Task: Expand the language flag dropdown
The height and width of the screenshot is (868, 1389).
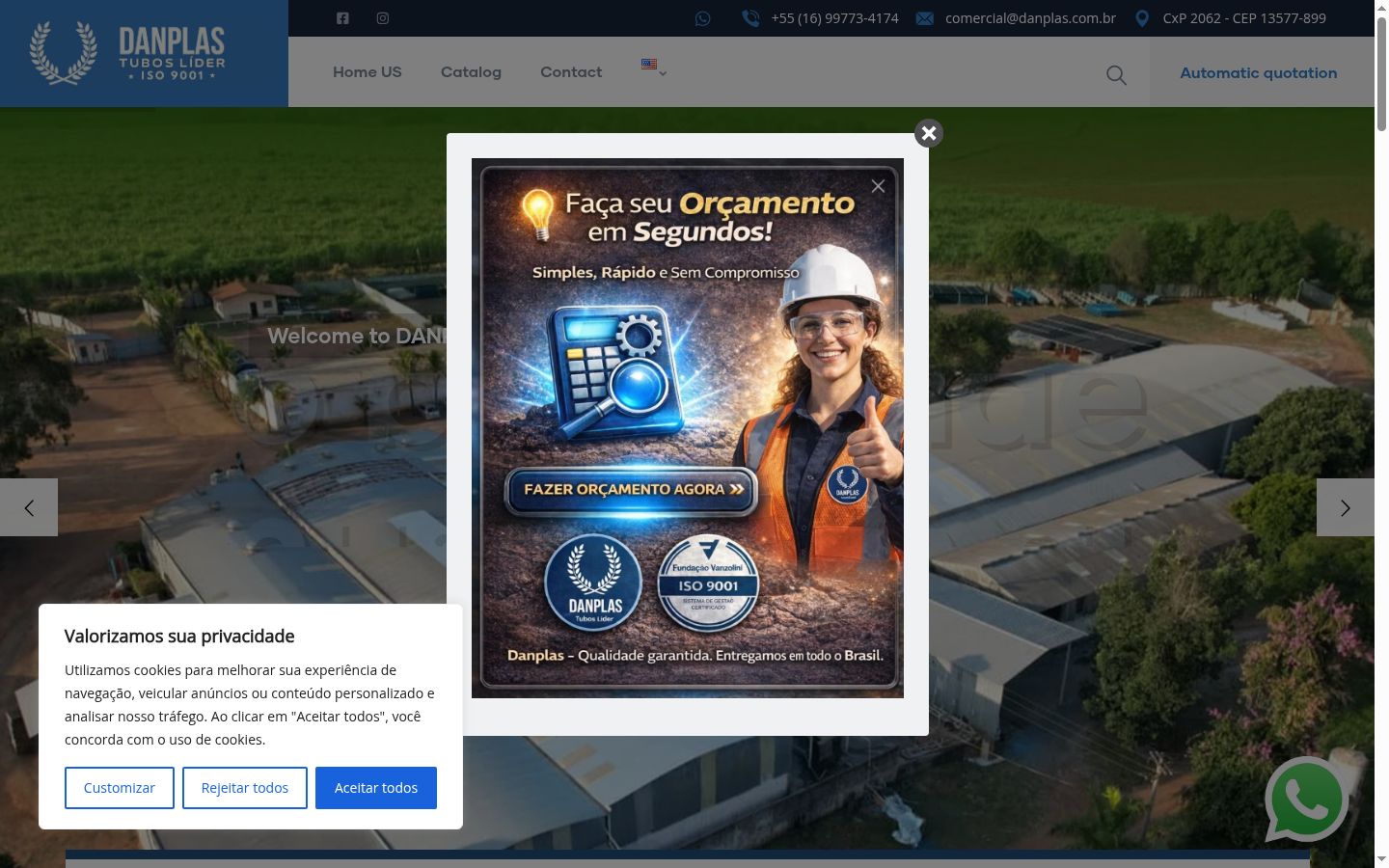Action: coord(654,67)
